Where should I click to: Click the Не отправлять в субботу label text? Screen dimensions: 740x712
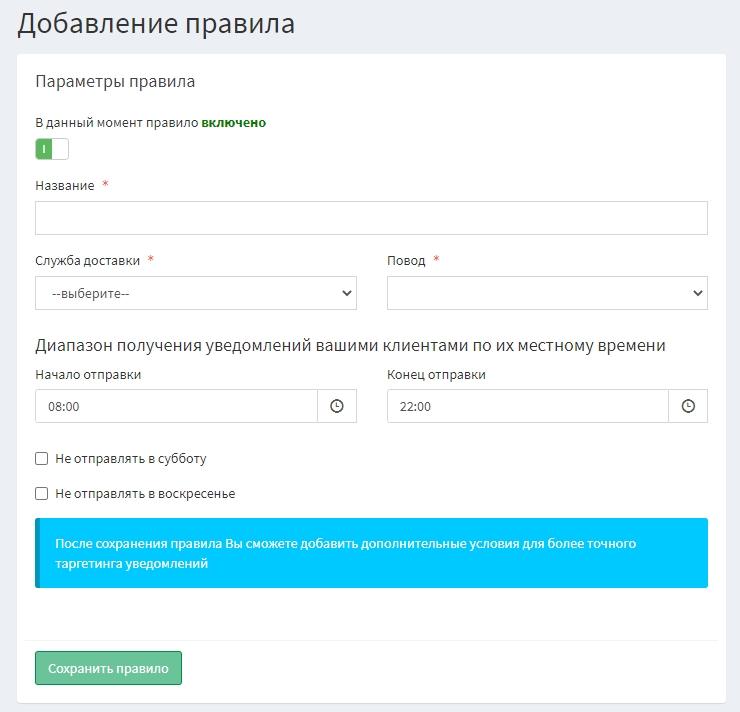[x=131, y=459]
